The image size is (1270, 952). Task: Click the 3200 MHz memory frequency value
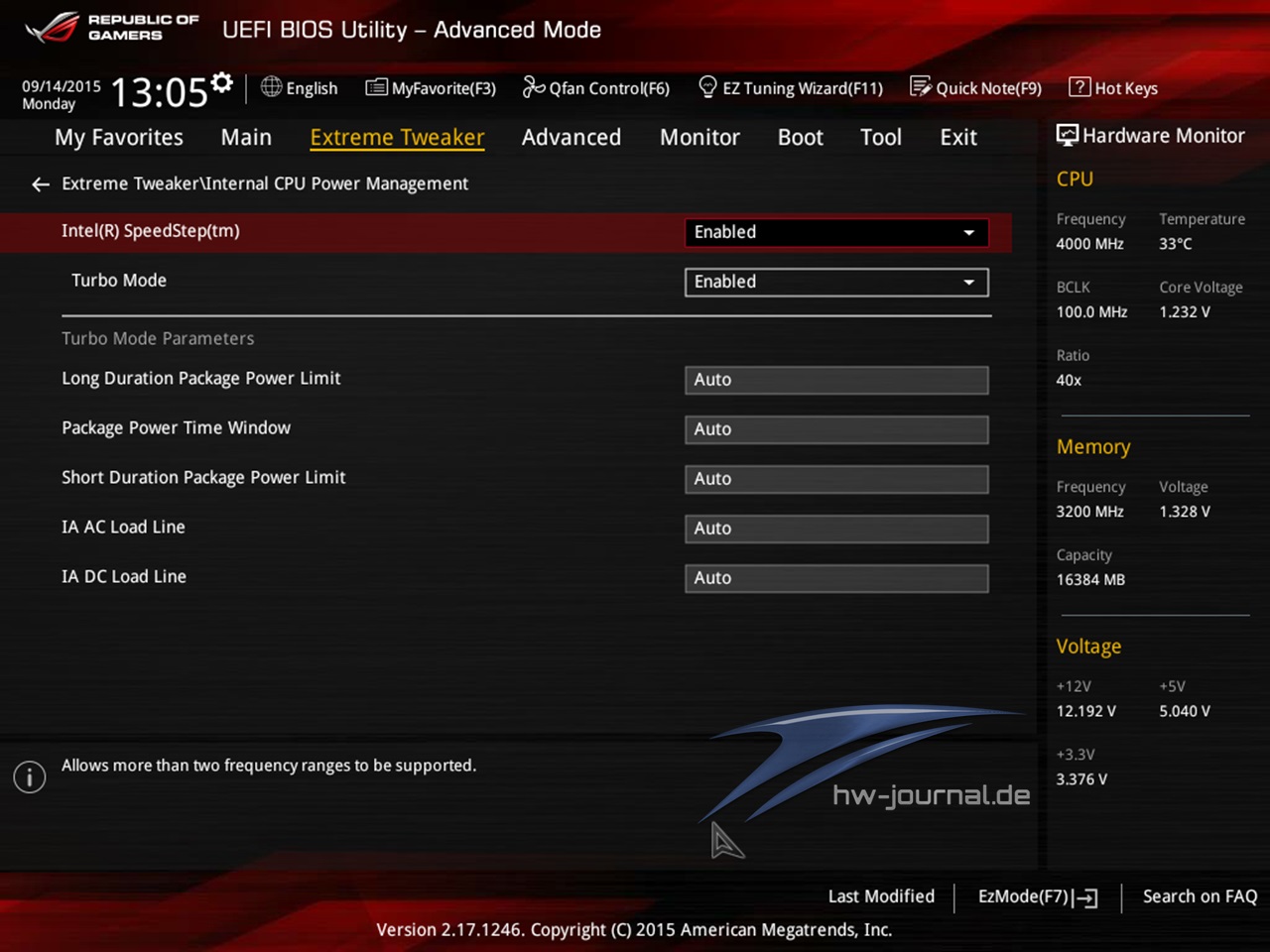click(1090, 512)
